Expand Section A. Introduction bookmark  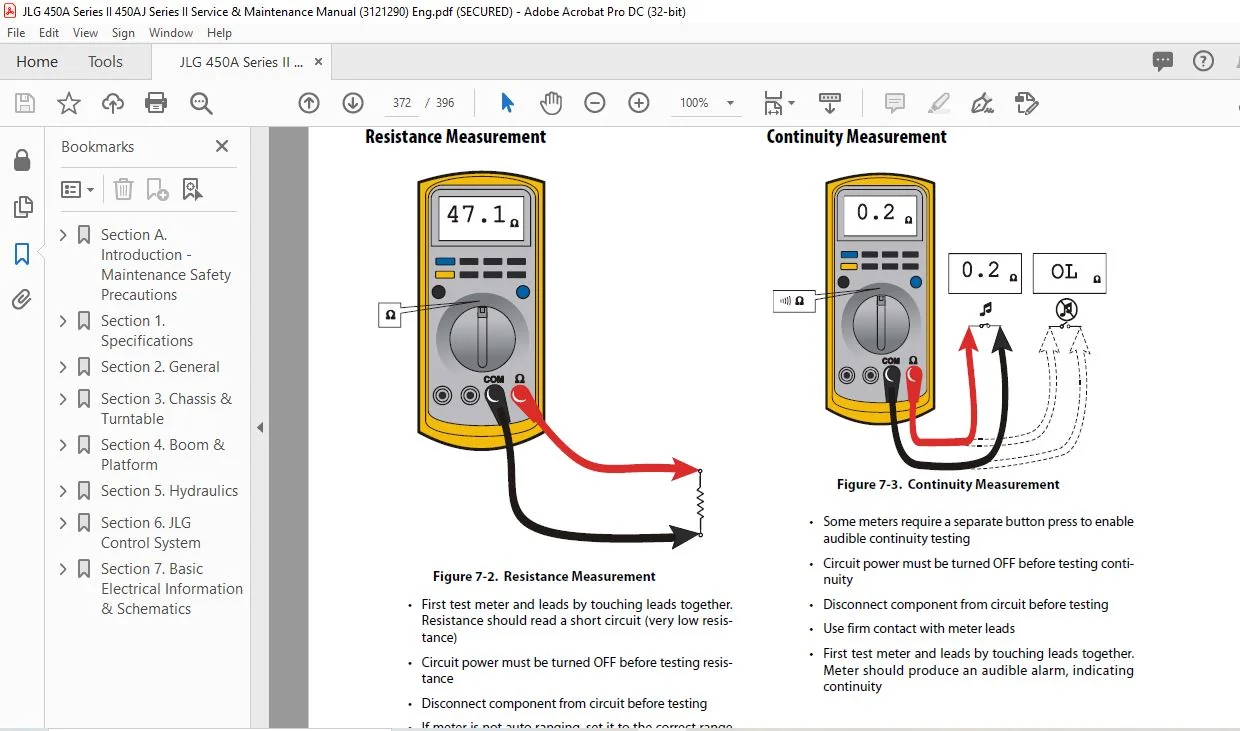[64, 235]
